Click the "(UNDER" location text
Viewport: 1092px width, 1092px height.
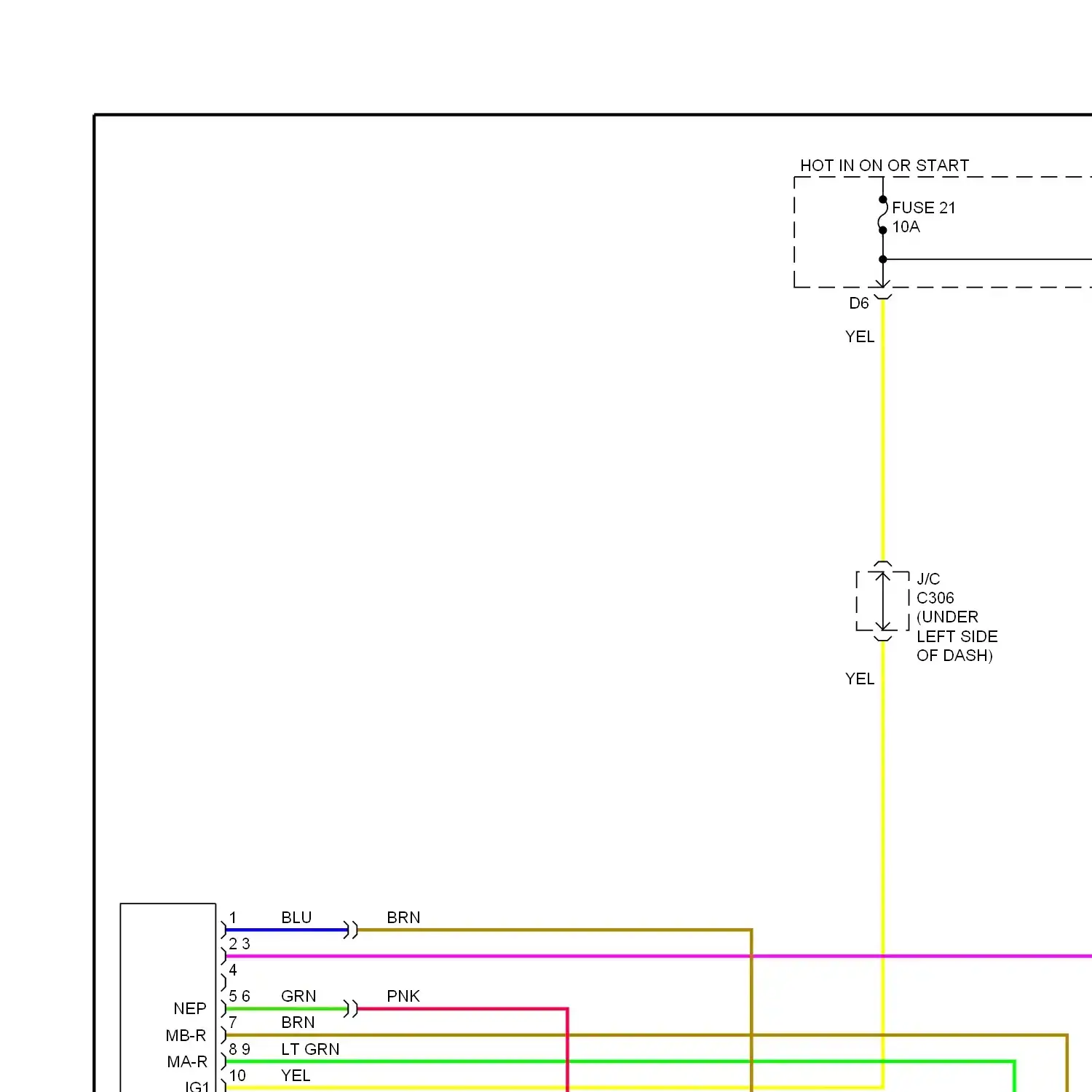(x=947, y=617)
